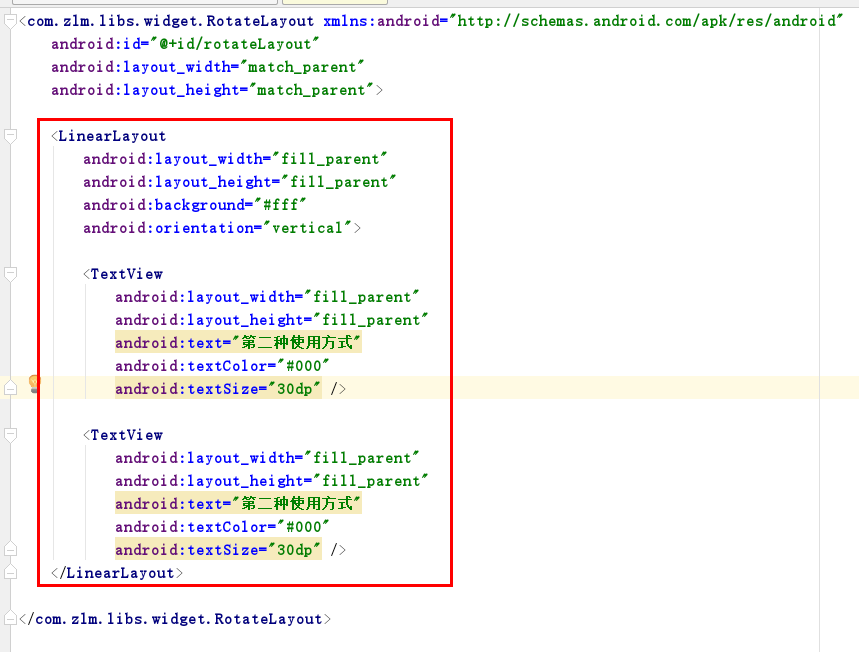Click fold marker beside closing RotateLayout tag

(x=10, y=619)
